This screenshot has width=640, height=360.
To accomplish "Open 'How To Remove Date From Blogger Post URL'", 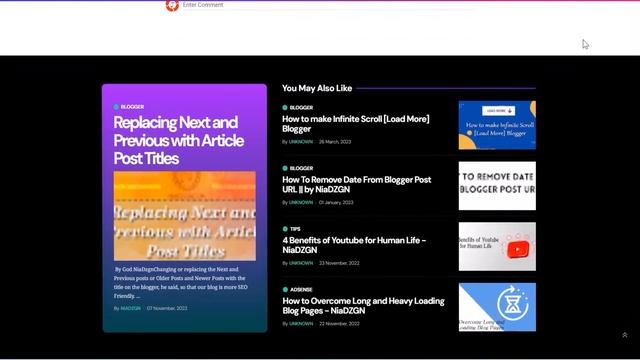I will coord(357,184).
